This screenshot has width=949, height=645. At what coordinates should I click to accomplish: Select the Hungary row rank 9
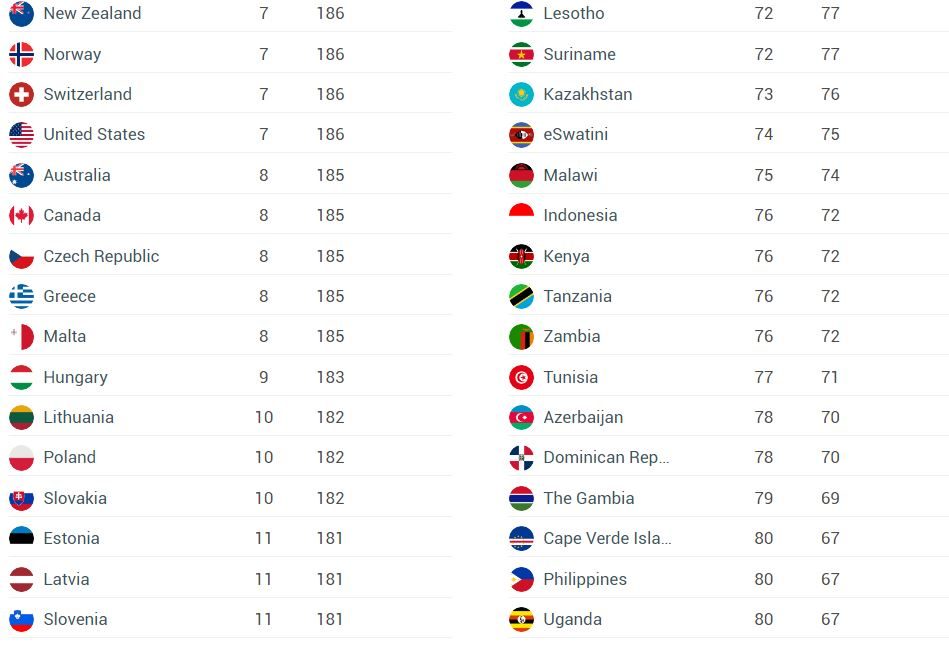coord(264,377)
